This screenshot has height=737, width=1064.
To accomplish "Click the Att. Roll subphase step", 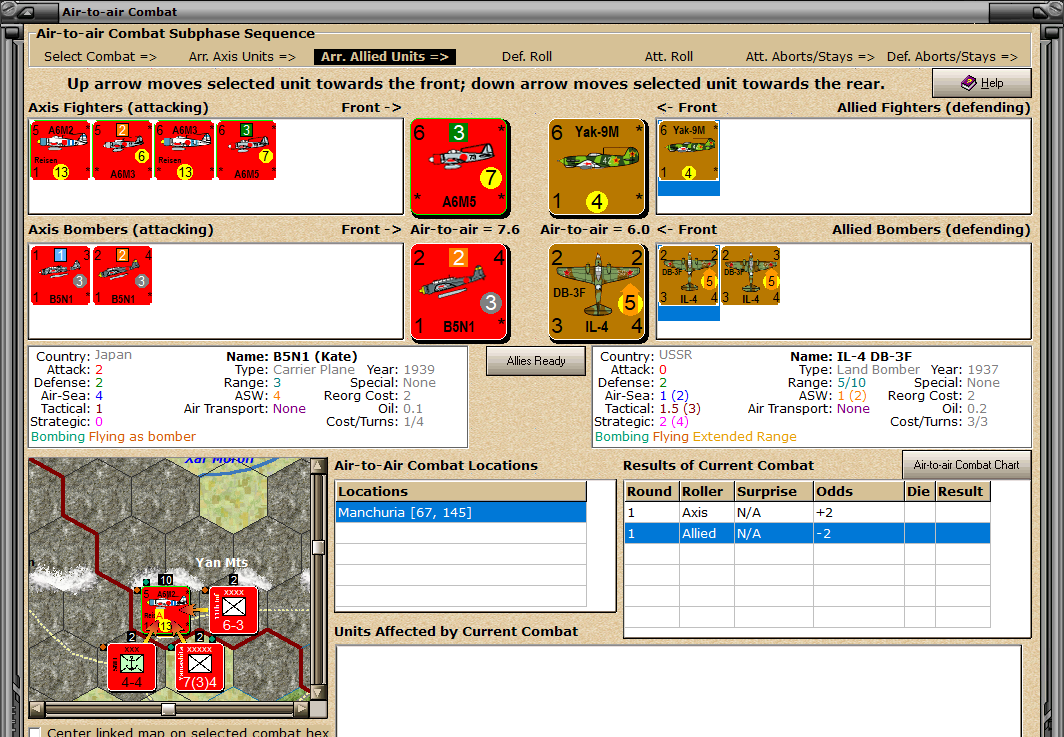I will [668, 57].
